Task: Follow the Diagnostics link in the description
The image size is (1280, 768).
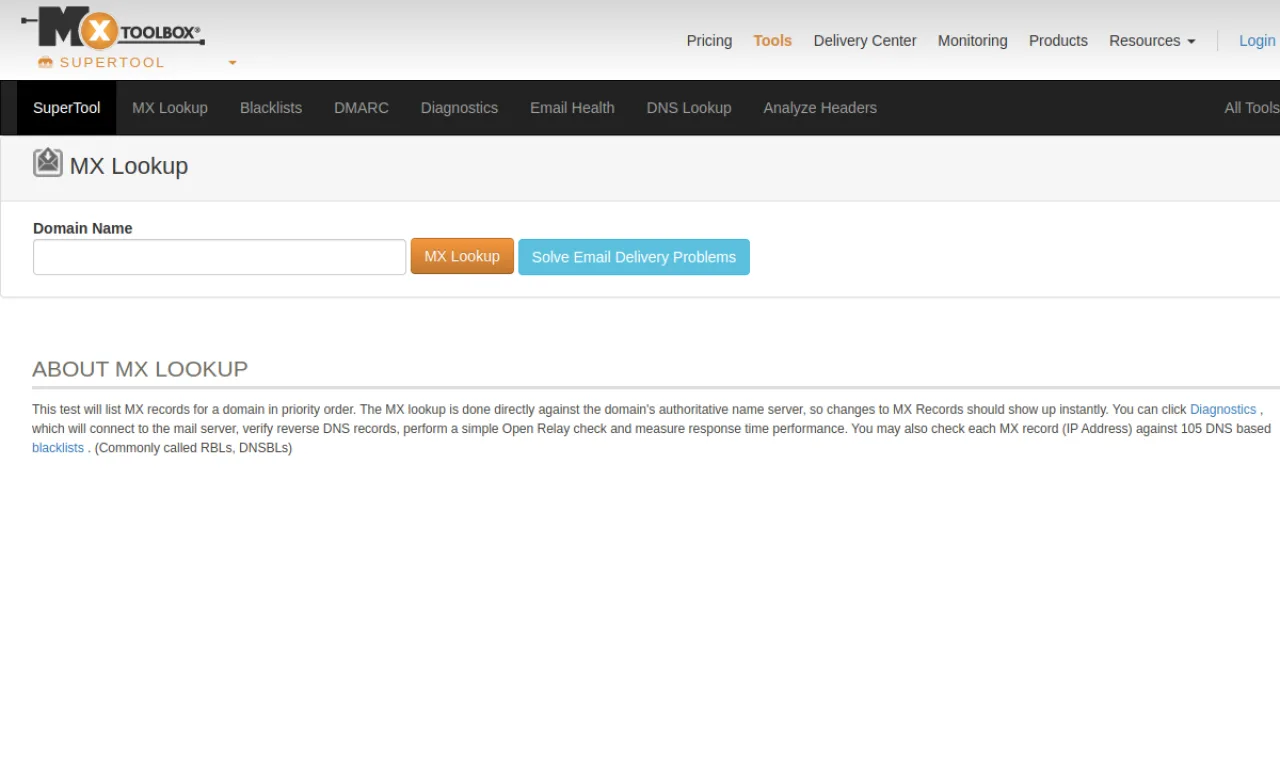Action: pyautogui.click(x=1223, y=410)
